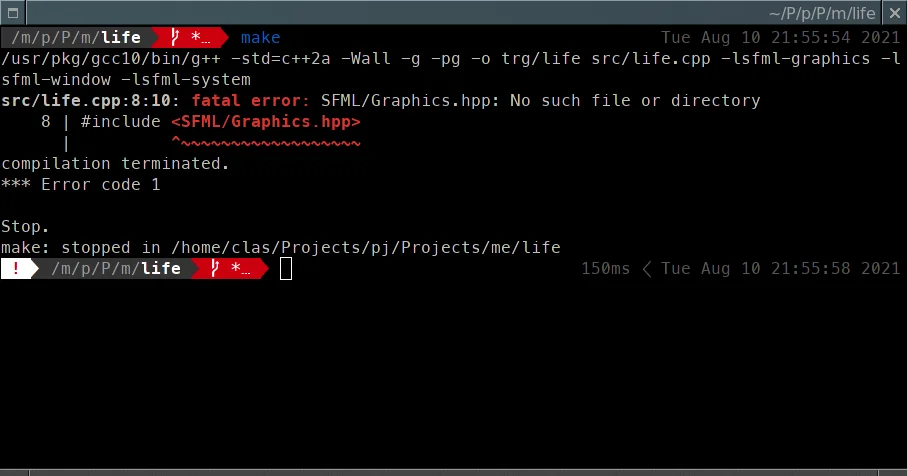
Task: Select the <SFML/Graphics.hpp> include text
Action: pos(265,122)
